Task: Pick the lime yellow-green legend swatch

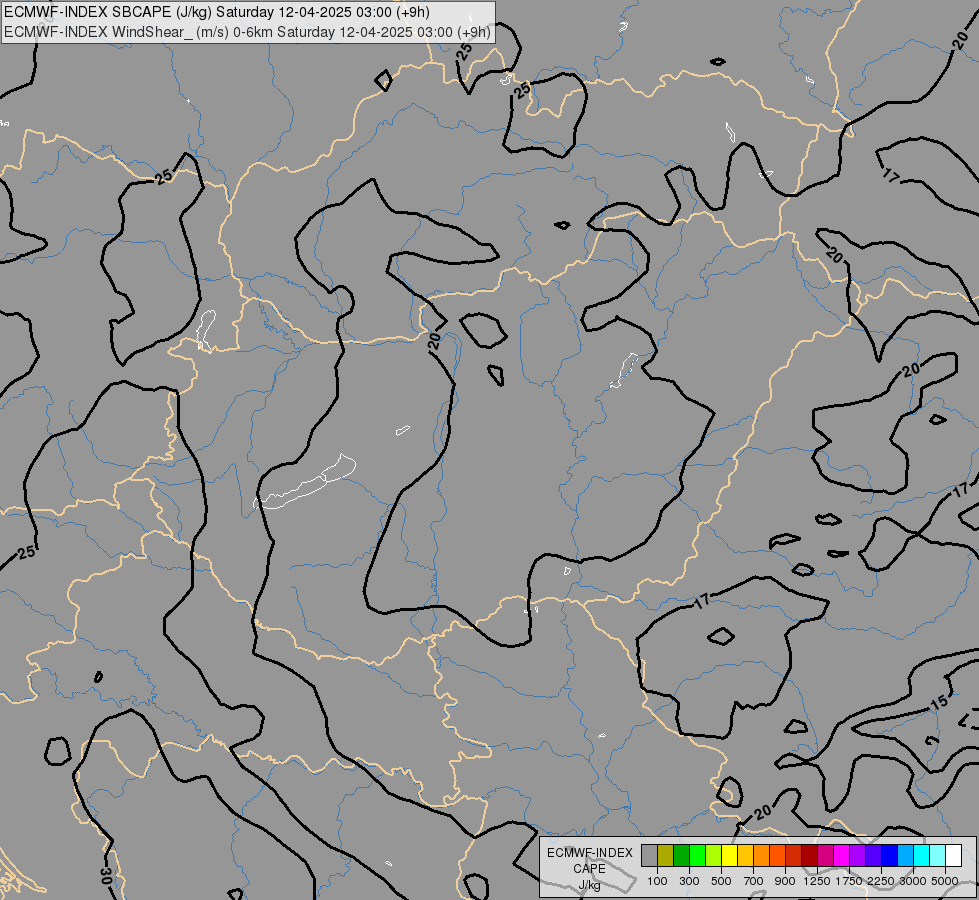Action: click(x=713, y=856)
